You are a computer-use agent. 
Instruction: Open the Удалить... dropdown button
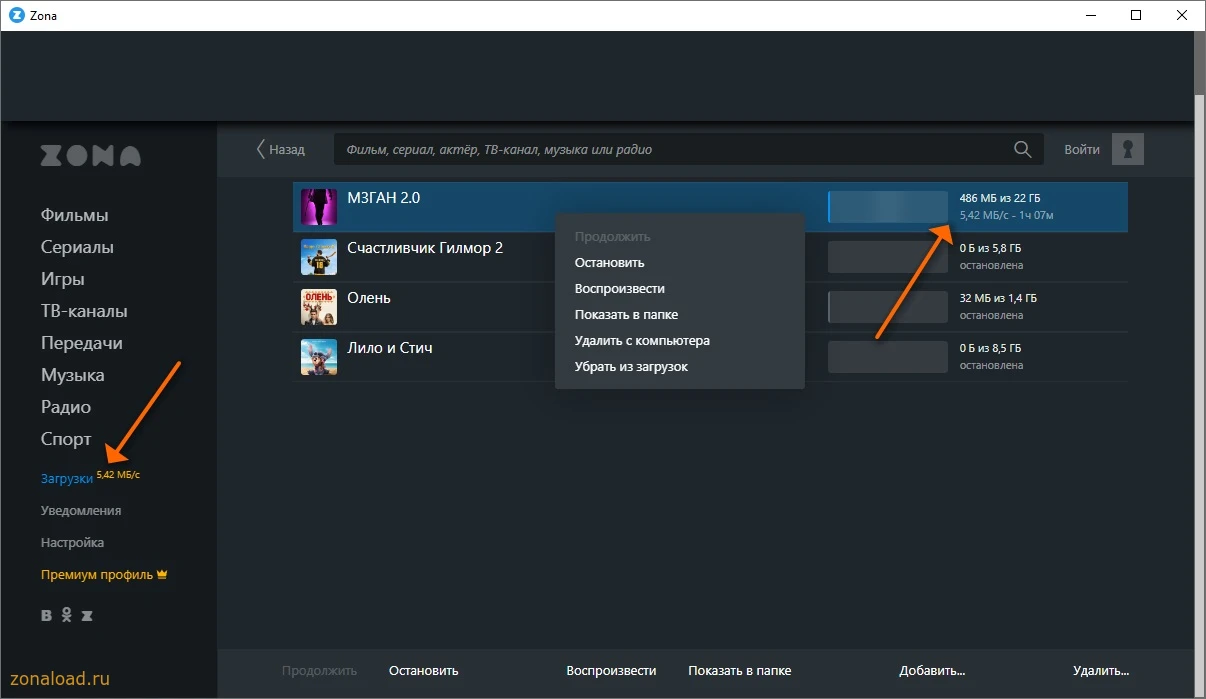coord(1100,670)
